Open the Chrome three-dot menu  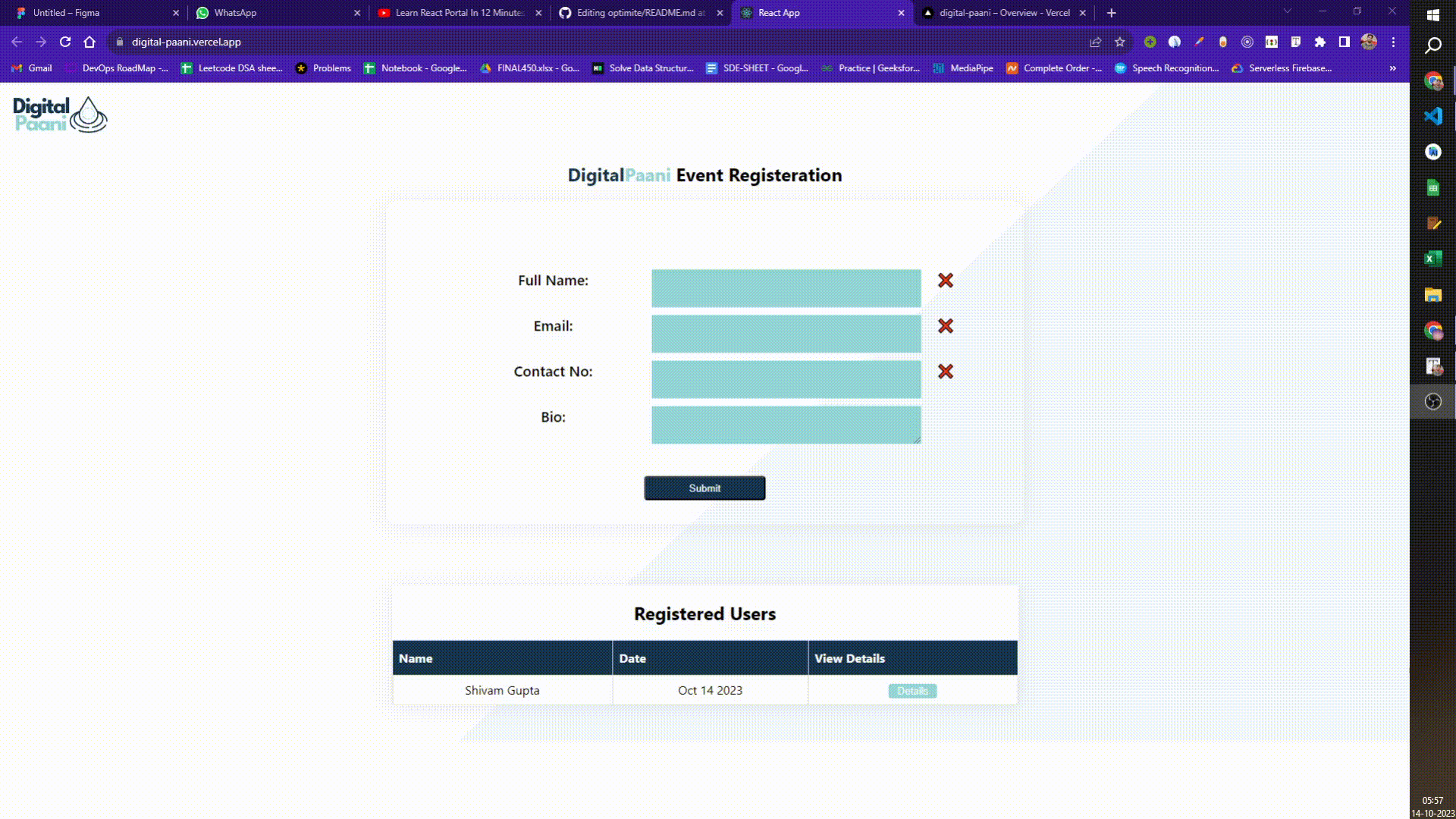1393,42
